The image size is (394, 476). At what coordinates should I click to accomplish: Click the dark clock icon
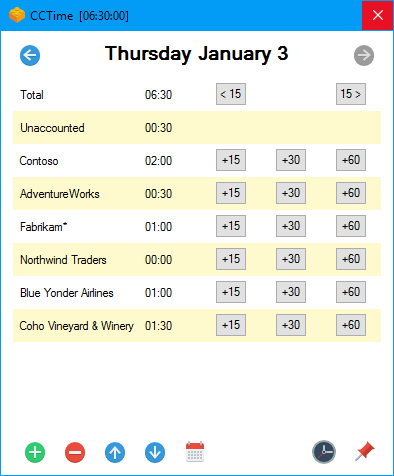(324, 452)
